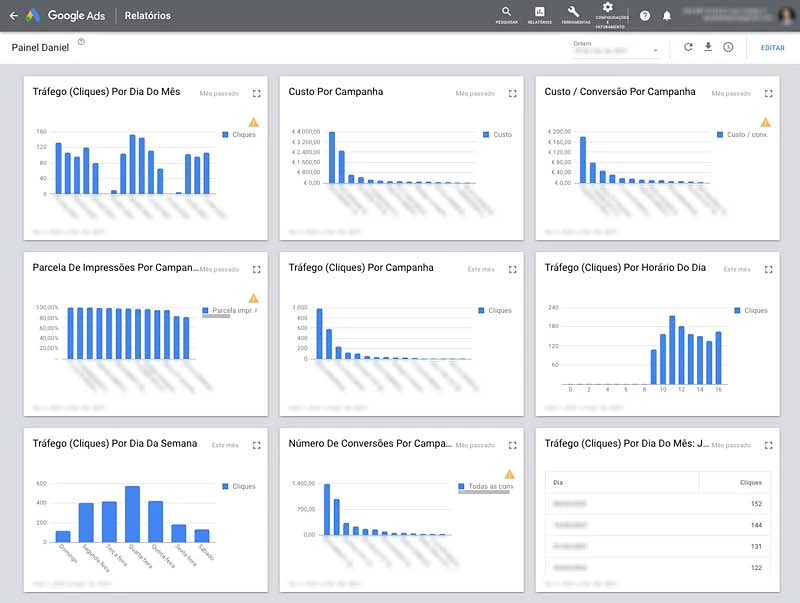Sort the table by Cliques column
Viewport: 800px width, 603px height.
751,483
